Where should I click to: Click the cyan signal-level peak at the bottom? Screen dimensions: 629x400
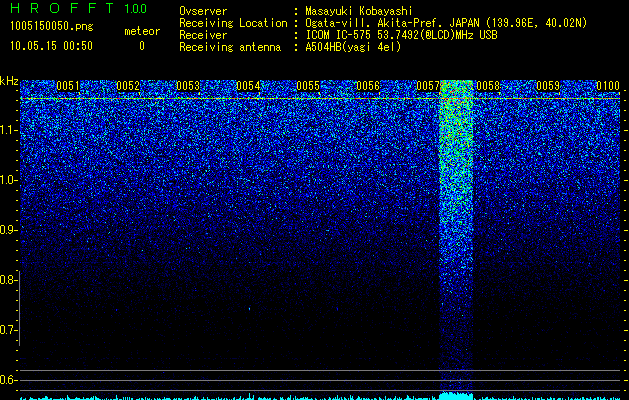pyautogui.click(x=457, y=395)
